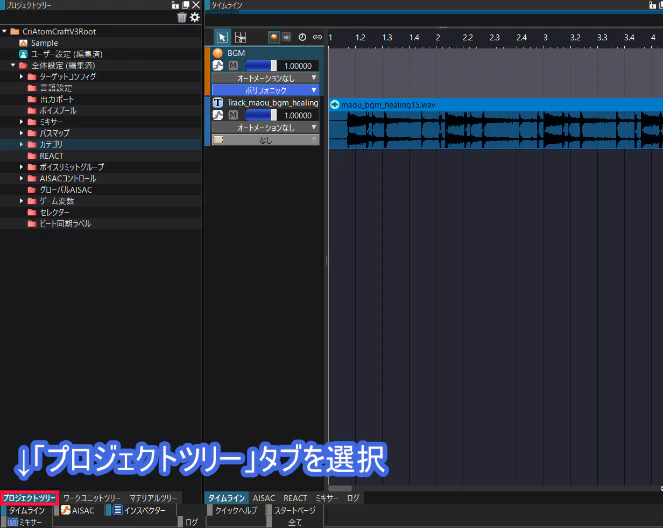Open スタートページ in bottom dock
The height and width of the screenshot is (528, 663).
(295, 510)
